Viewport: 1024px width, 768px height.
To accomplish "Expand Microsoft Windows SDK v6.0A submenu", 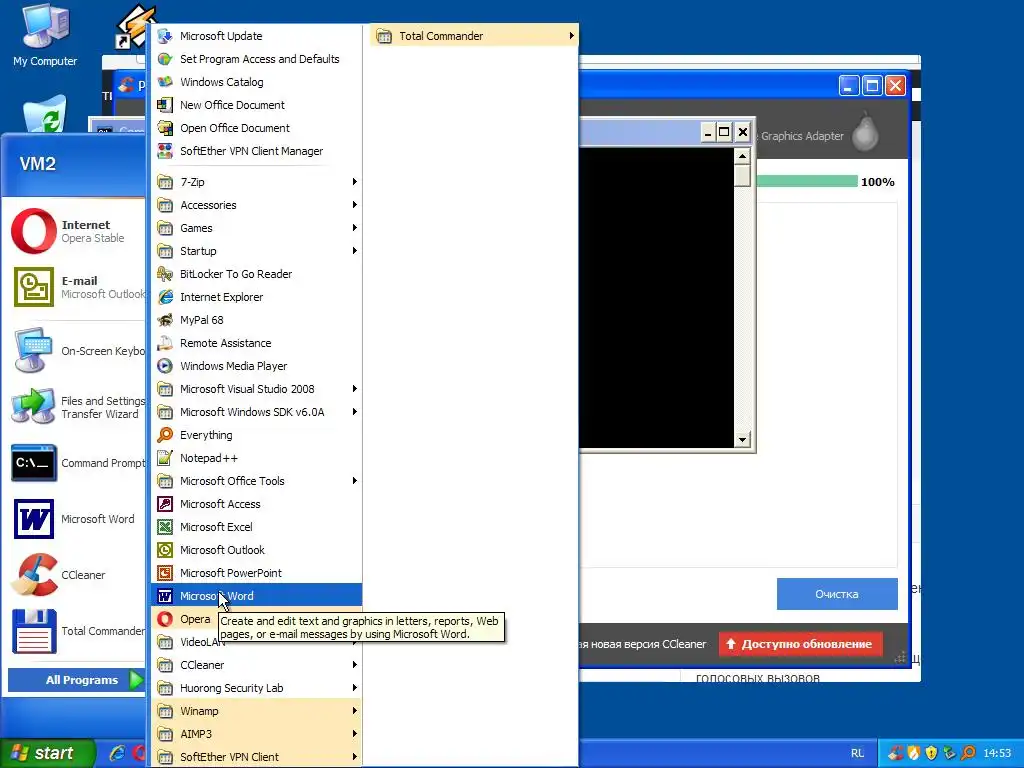I will coord(256,411).
